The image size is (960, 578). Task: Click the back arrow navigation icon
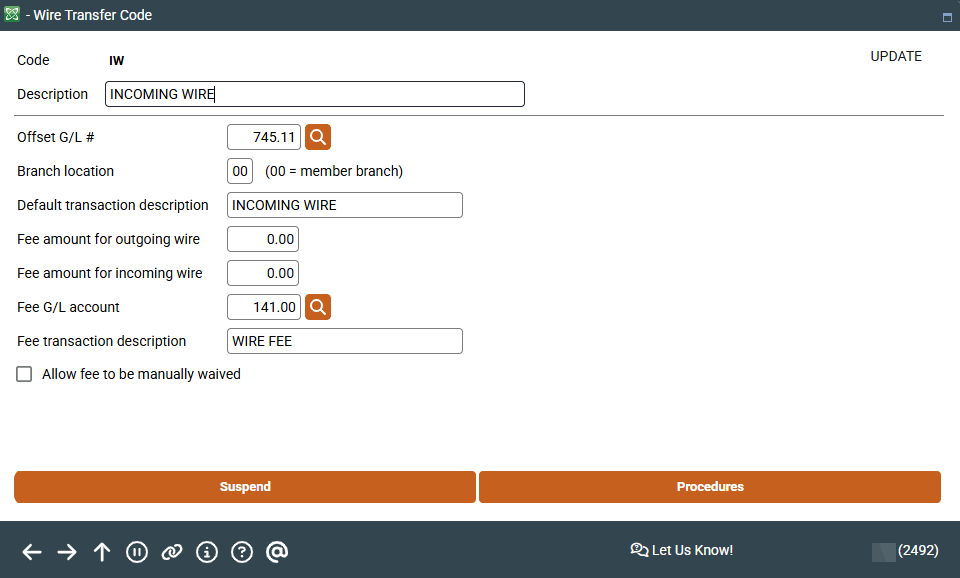pyautogui.click(x=32, y=552)
